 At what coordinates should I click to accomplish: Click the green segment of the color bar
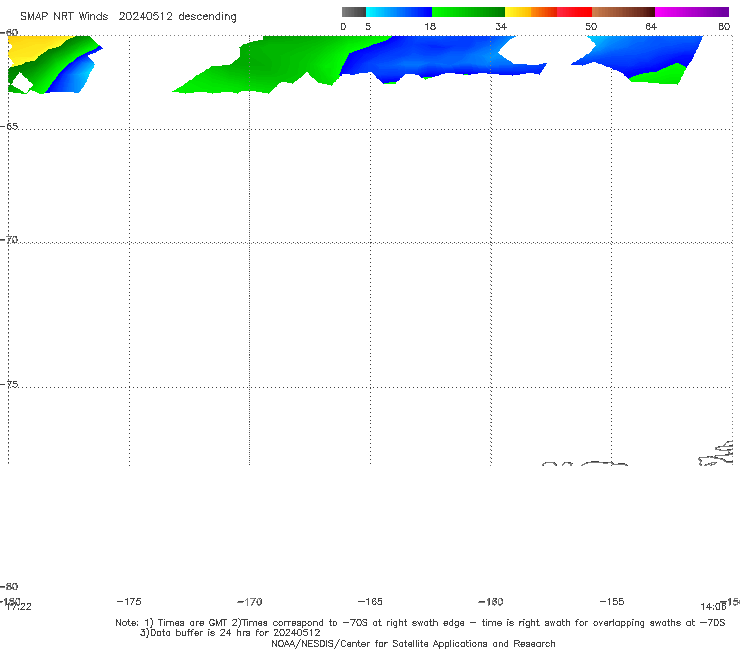click(x=468, y=12)
